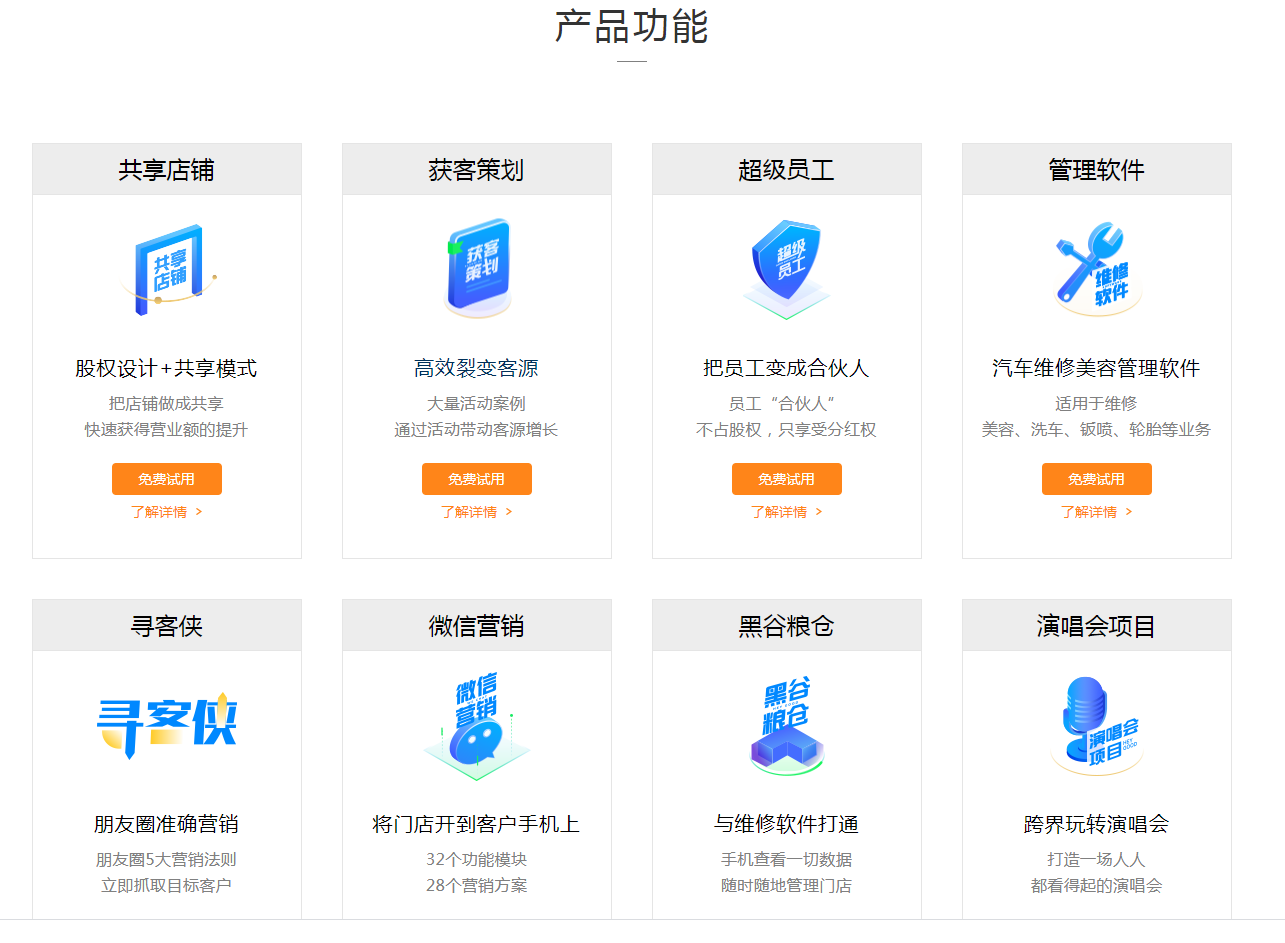
Task: Click the text 随时随地管理门店
Action: [787, 886]
